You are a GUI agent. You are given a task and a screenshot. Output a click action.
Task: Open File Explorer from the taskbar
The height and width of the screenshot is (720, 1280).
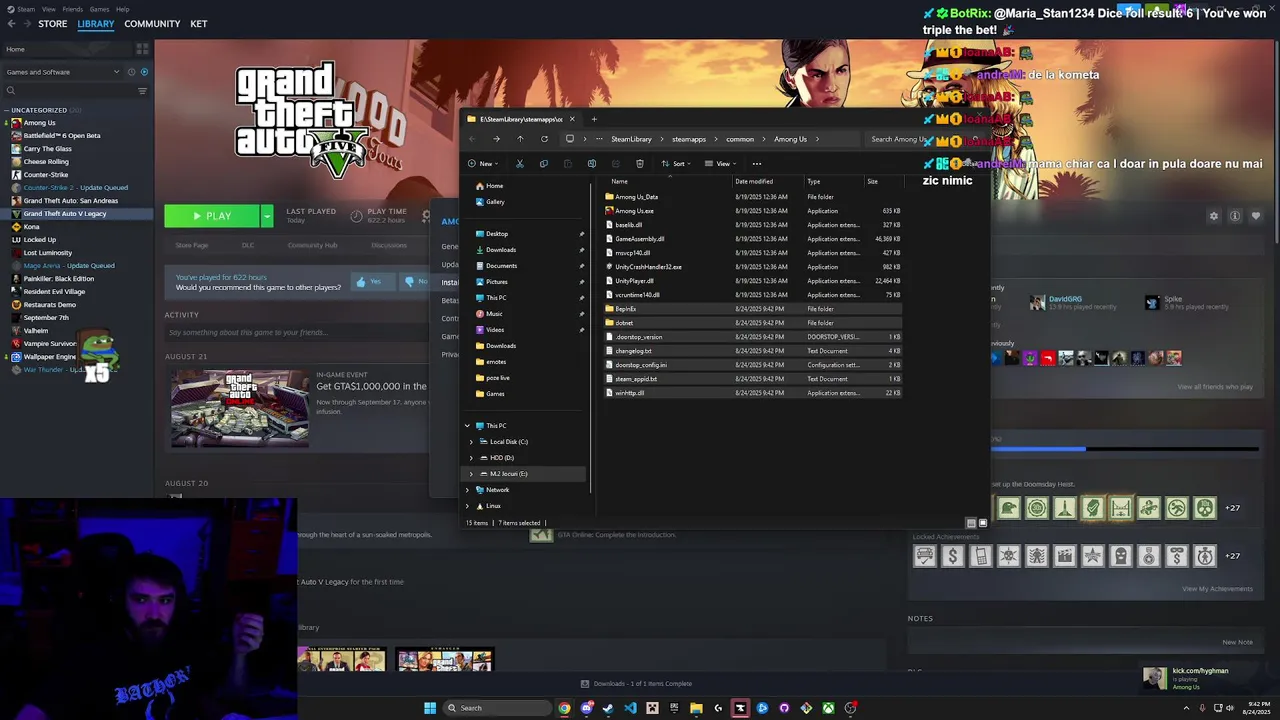(x=696, y=708)
